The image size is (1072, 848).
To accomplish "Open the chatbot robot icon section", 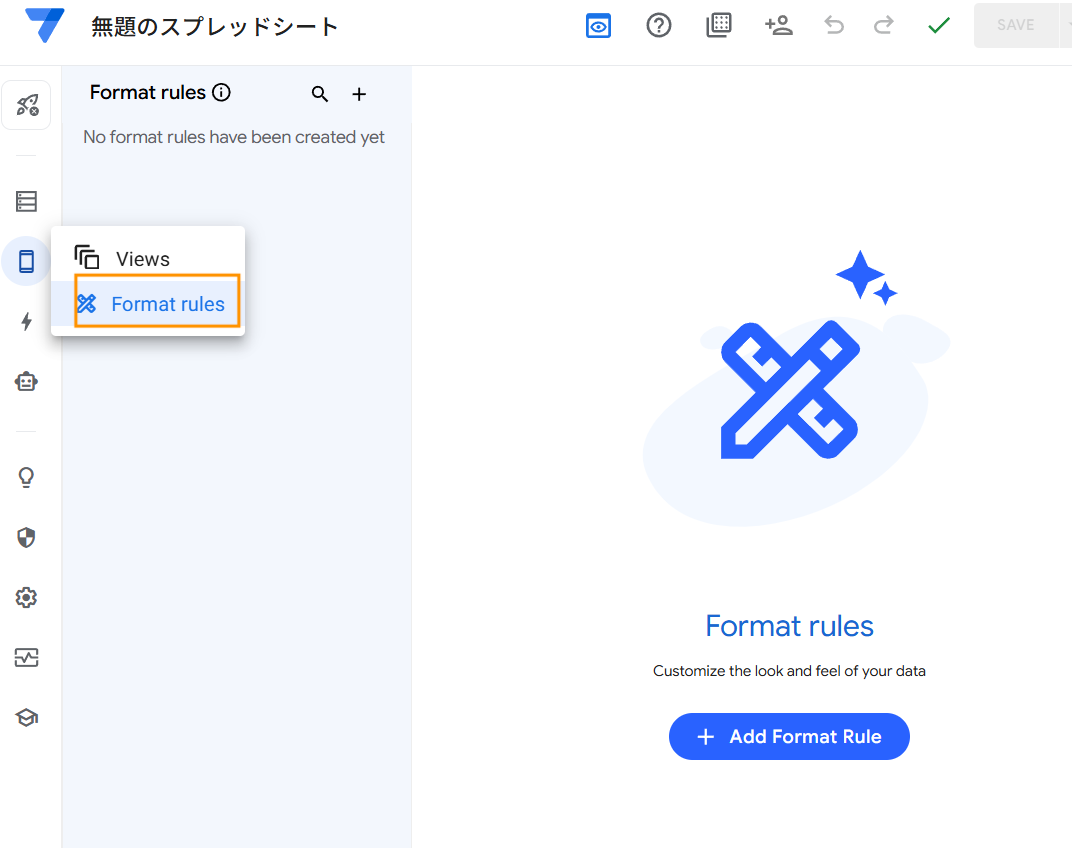I will 26,381.
